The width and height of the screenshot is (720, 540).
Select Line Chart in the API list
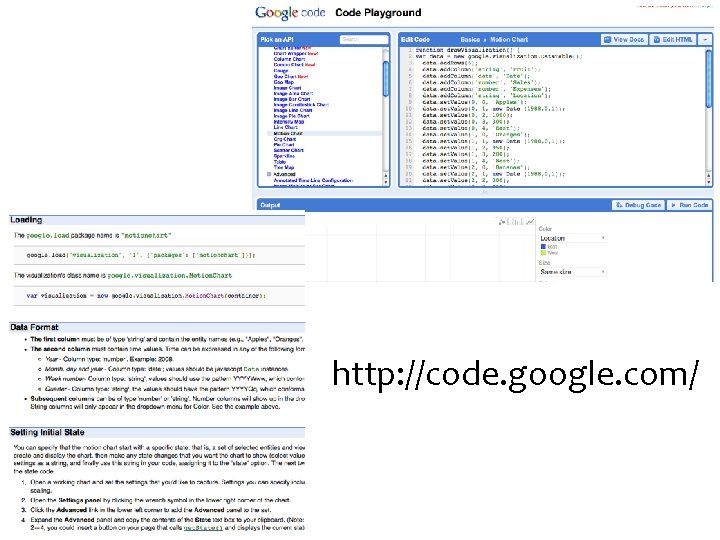pos(286,127)
